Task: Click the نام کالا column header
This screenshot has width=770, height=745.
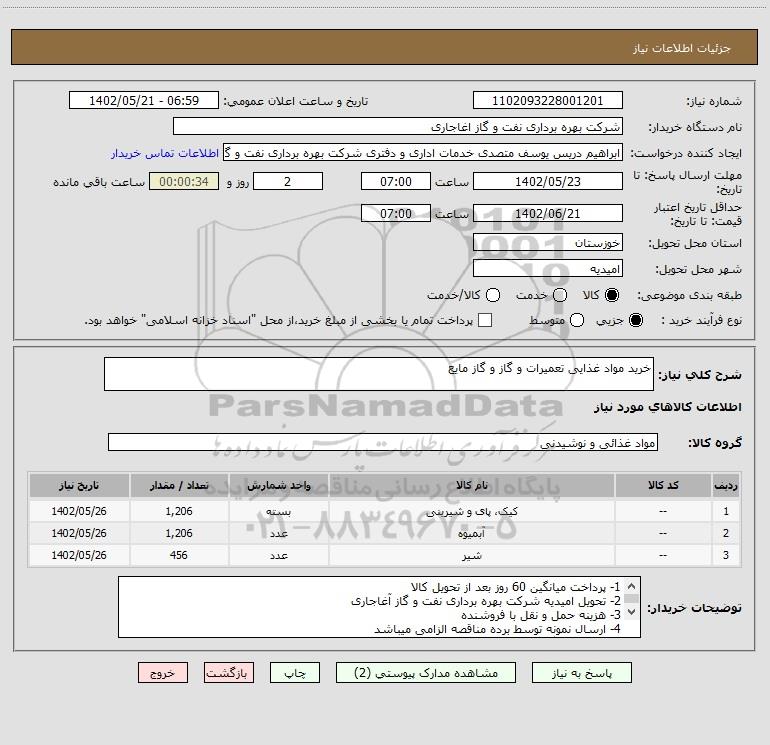Action: tap(472, 485)
